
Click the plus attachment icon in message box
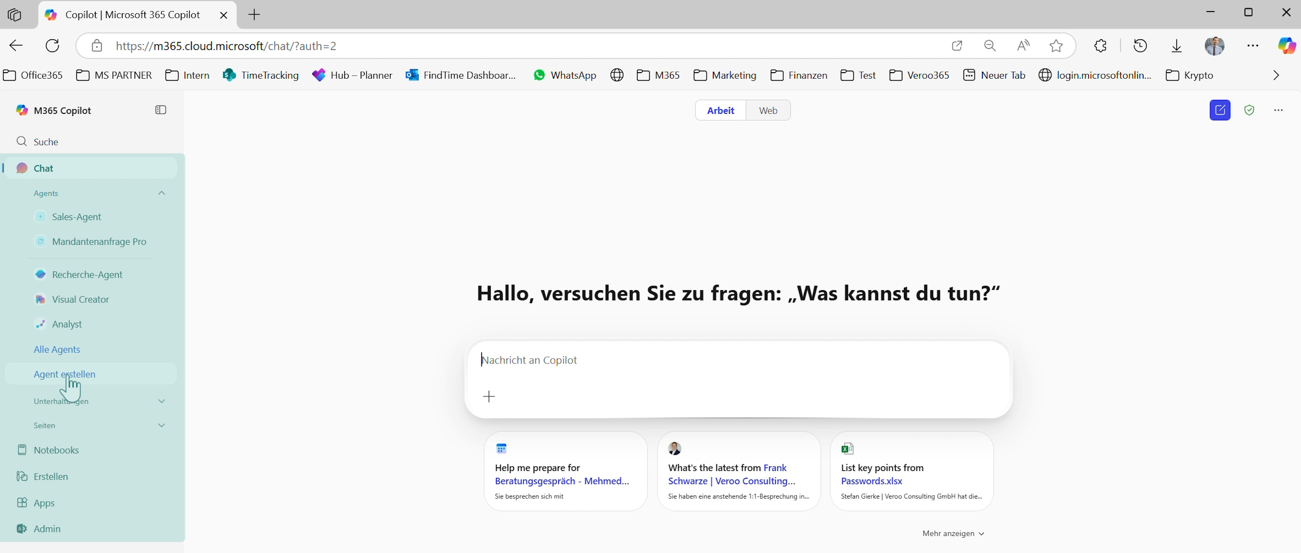[489, 397]
